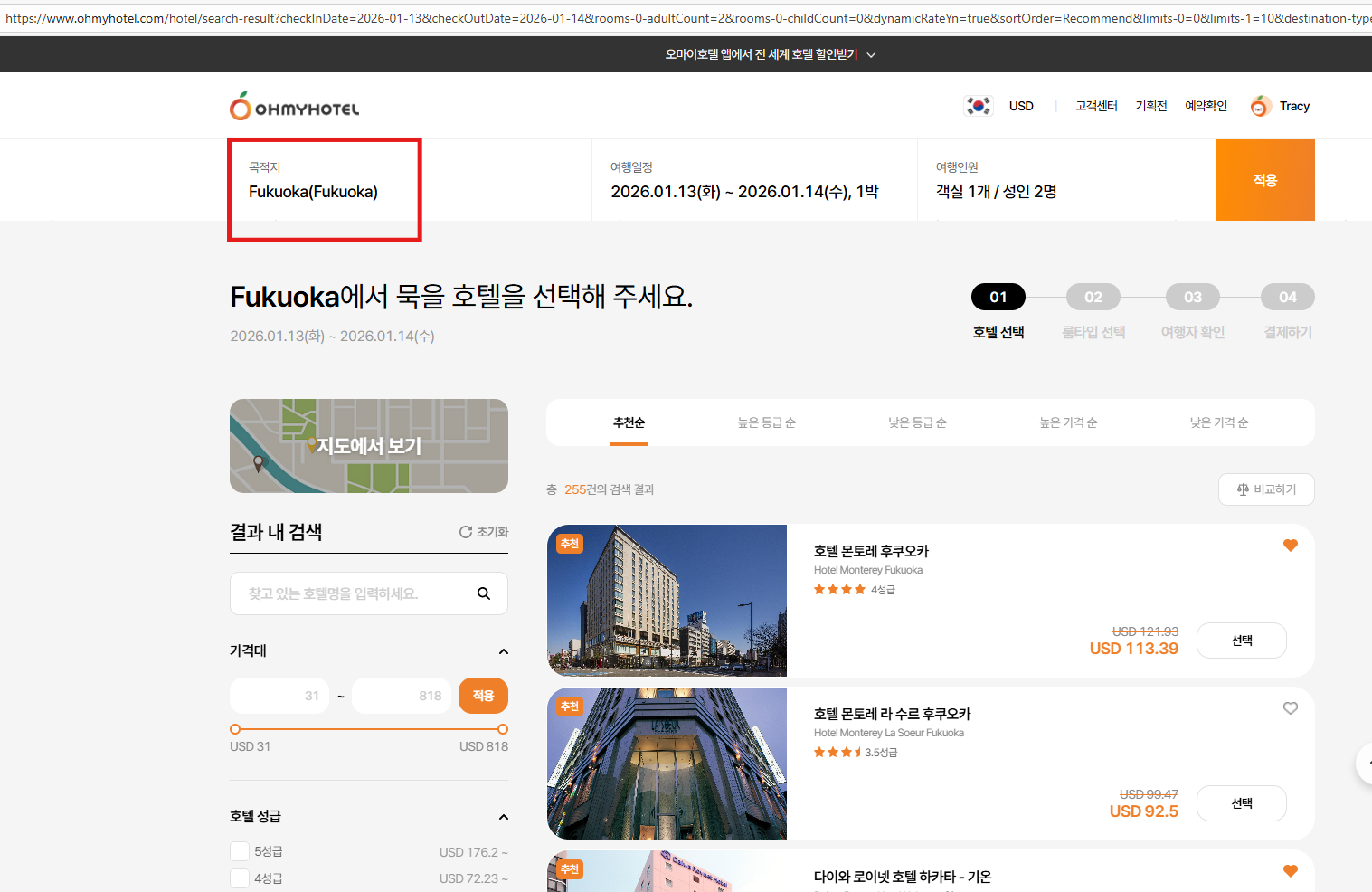Favorite Hotel Monterey La Soeur Fukuoka heart
Screen dimensions: 1372x892
tap(1291, 708)
